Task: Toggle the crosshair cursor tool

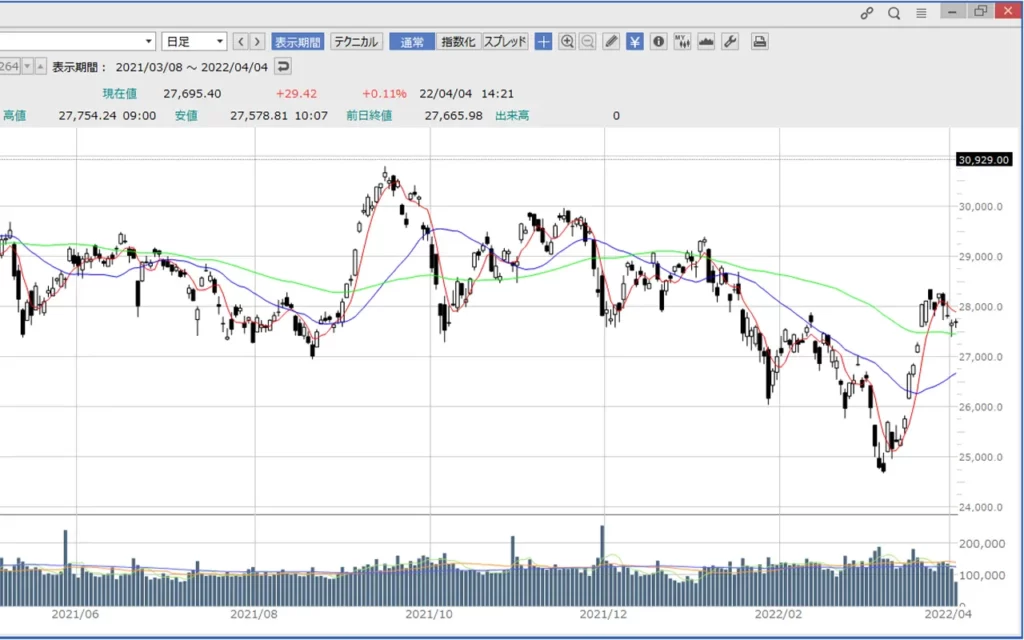Action: tap(543, 41)
